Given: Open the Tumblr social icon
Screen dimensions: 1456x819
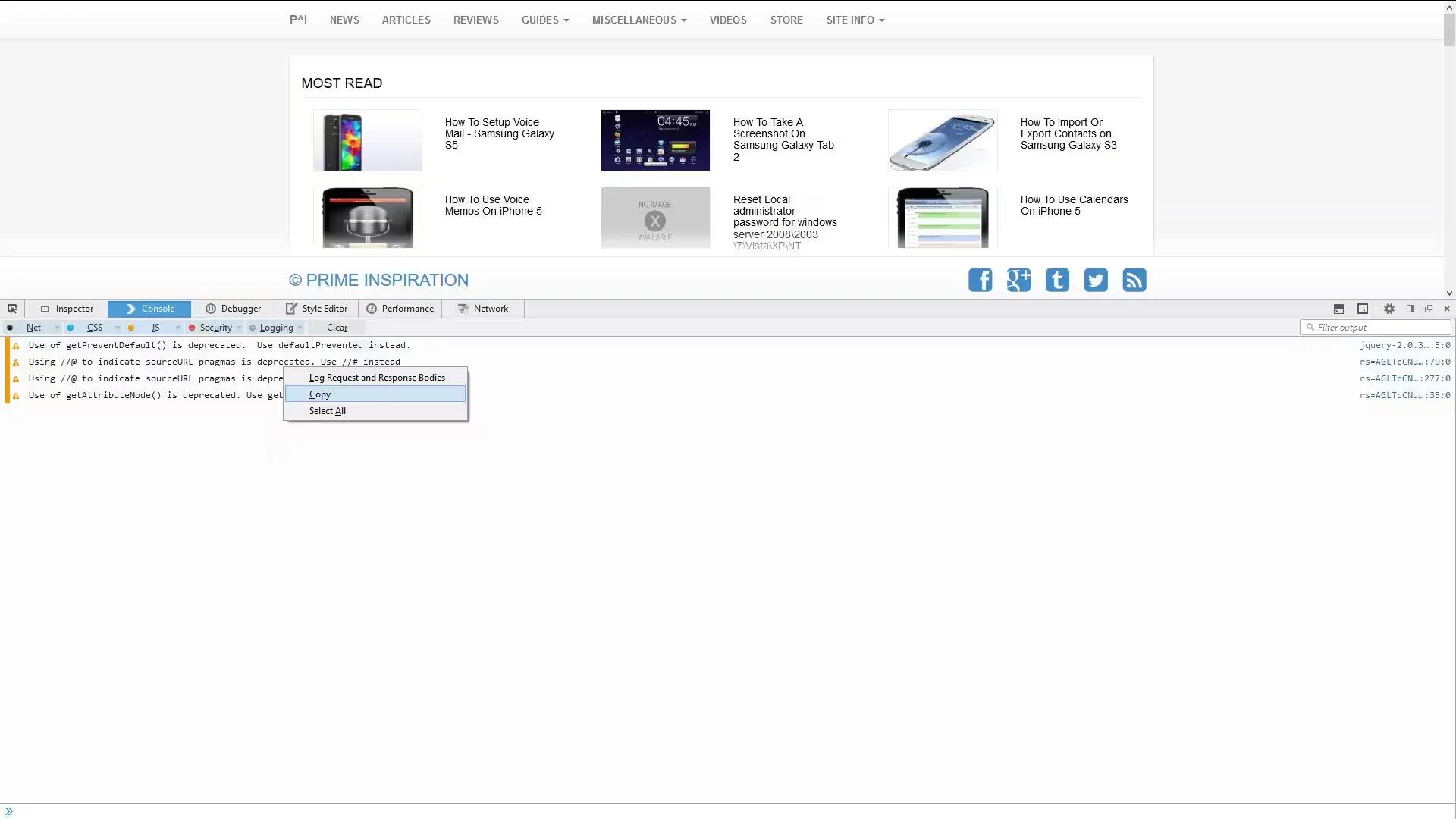Looking at the screenshot, I should (x=1057, y=280).
